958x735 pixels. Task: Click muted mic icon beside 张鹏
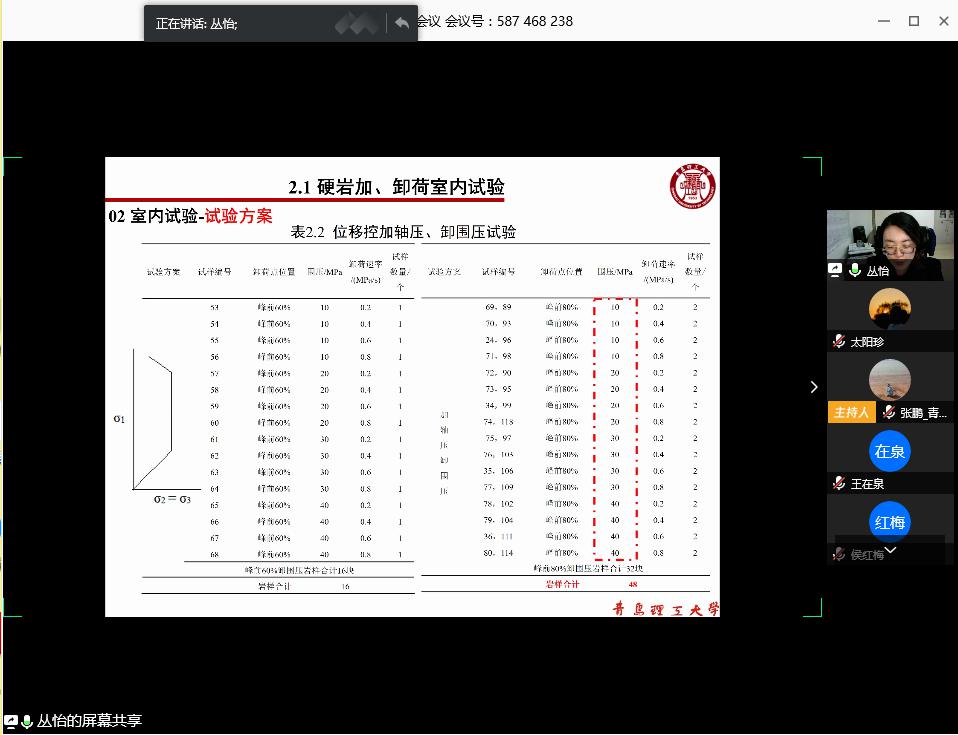(887, 413)
